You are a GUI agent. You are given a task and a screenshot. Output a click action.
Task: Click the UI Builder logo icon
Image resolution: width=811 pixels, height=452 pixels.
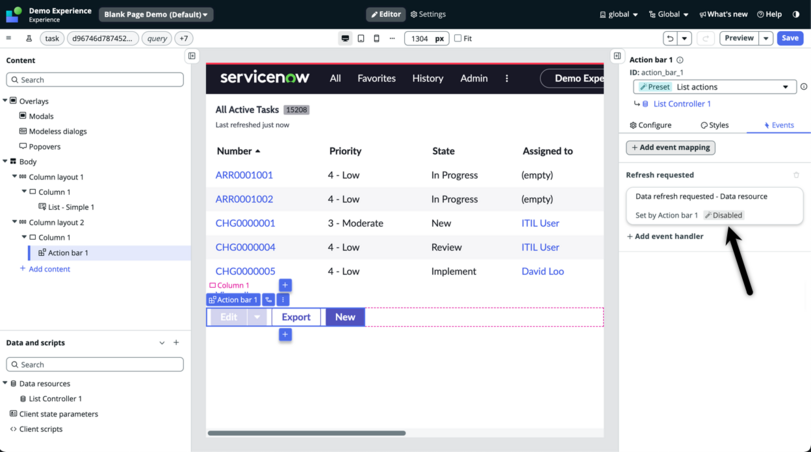point(14,14)
